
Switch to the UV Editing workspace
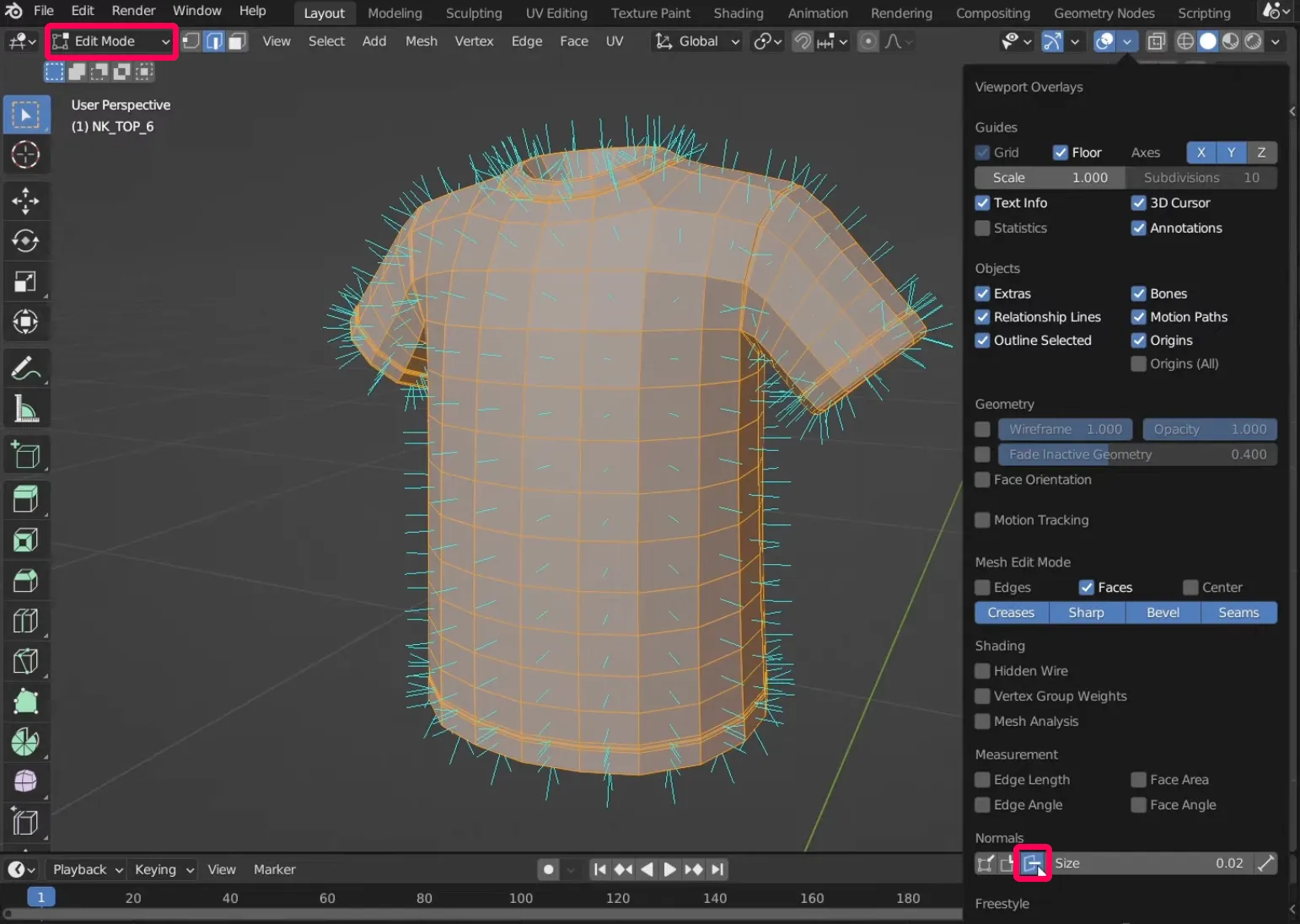pos(556,13)
